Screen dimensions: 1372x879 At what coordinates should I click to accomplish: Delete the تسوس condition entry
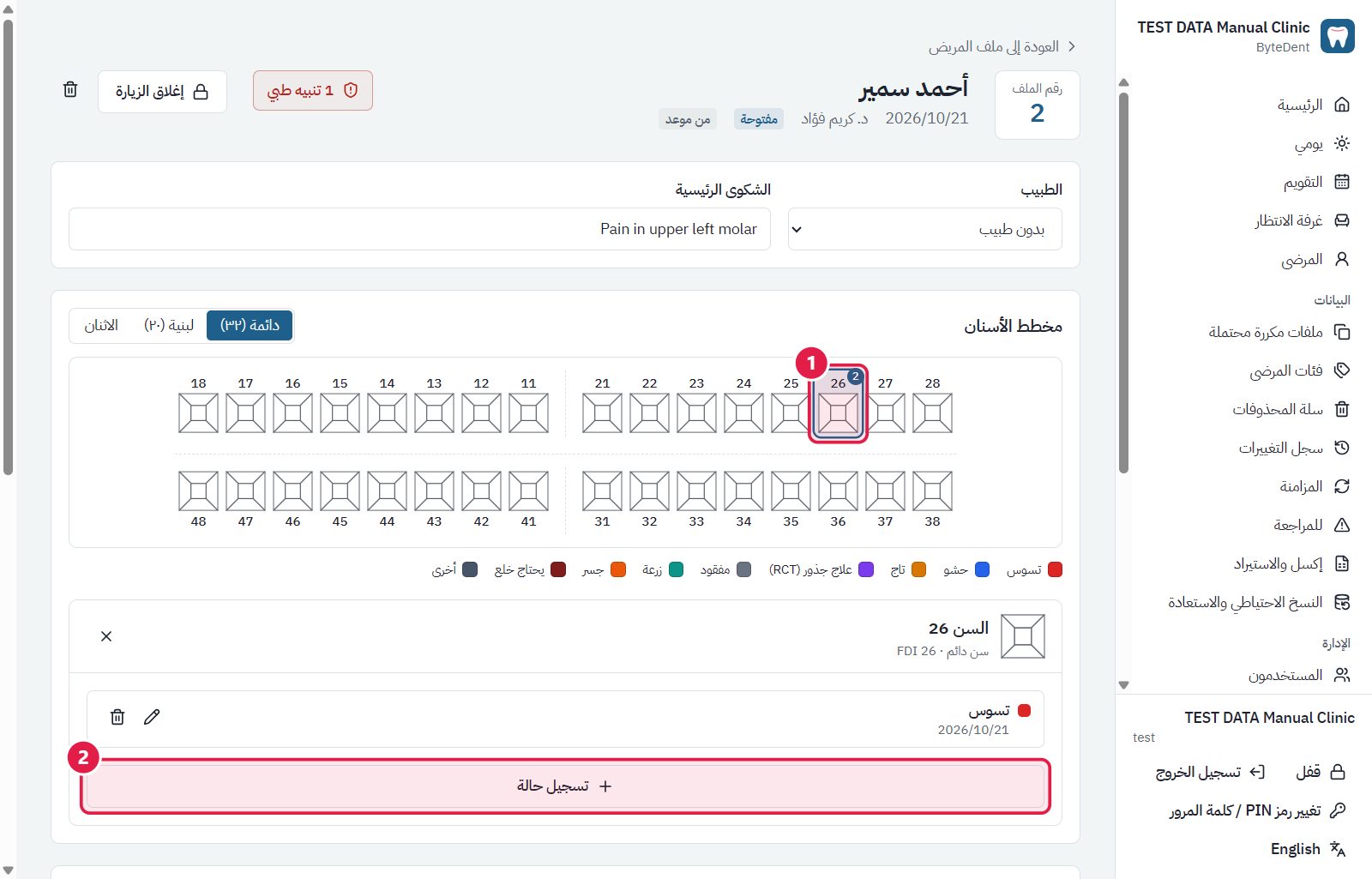coord(117,717)
